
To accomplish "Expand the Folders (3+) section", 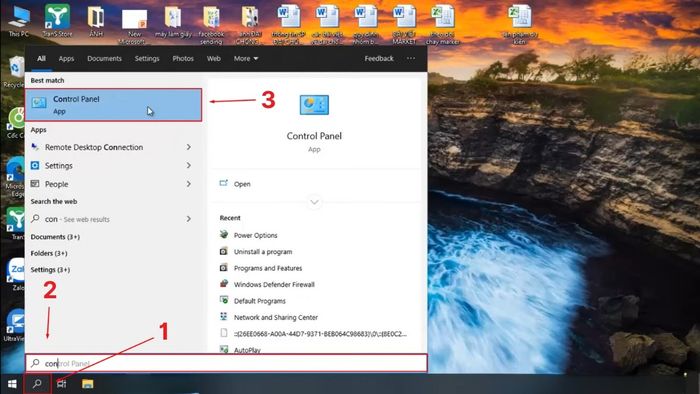I will coord(49,253).
